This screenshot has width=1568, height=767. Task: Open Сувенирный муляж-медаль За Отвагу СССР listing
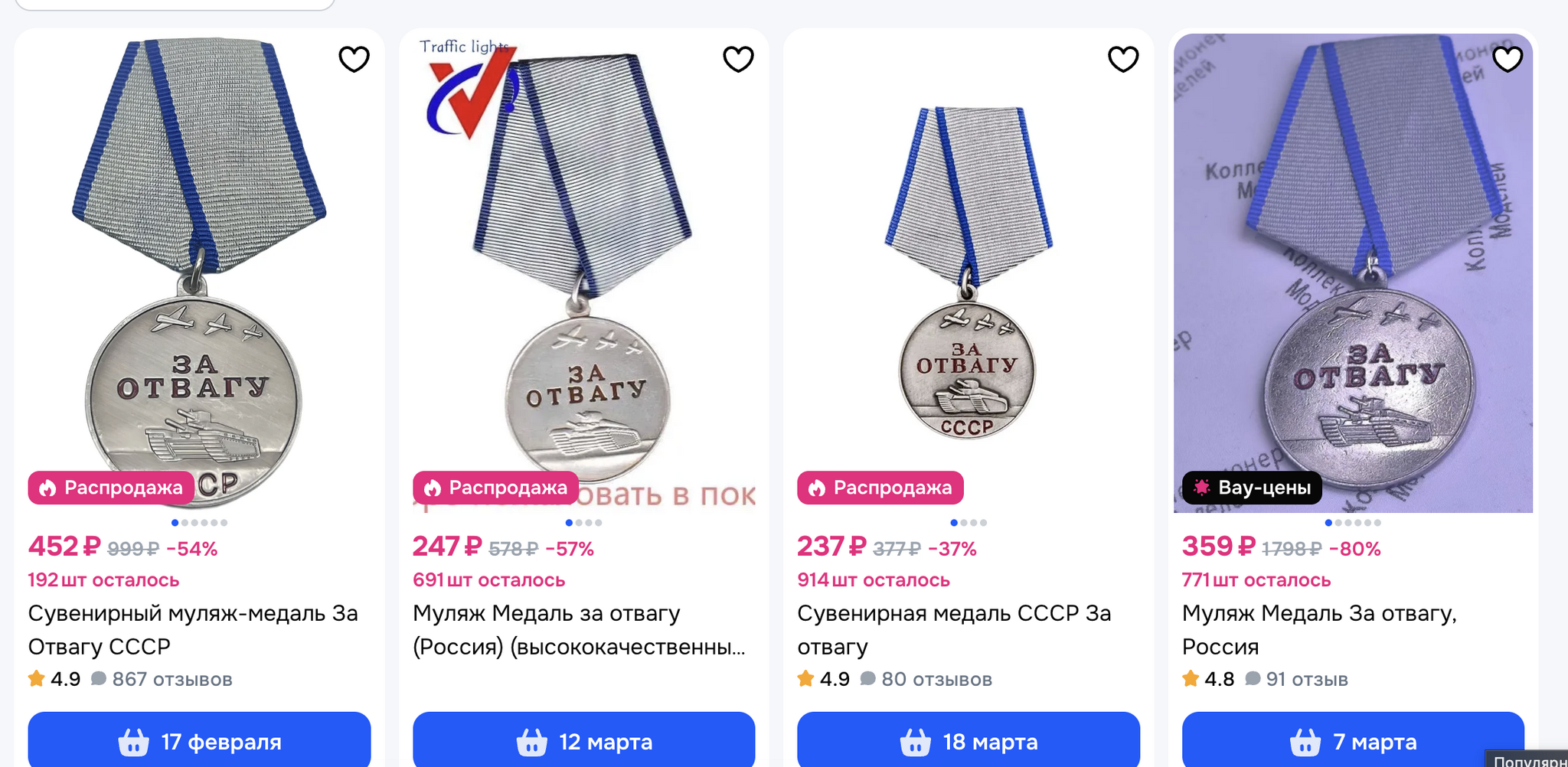coord(193,630)
